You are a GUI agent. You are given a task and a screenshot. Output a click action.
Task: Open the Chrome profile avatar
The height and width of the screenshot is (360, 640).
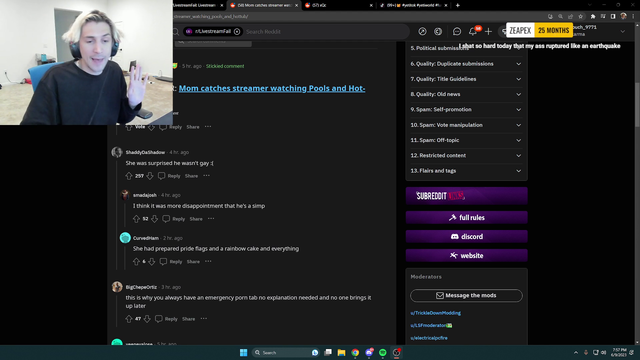(x=623, y=16)
